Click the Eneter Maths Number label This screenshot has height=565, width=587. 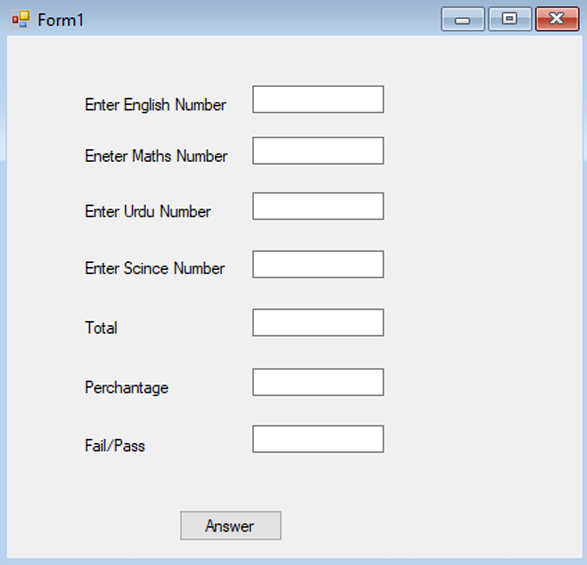click(x=156, y=156)
